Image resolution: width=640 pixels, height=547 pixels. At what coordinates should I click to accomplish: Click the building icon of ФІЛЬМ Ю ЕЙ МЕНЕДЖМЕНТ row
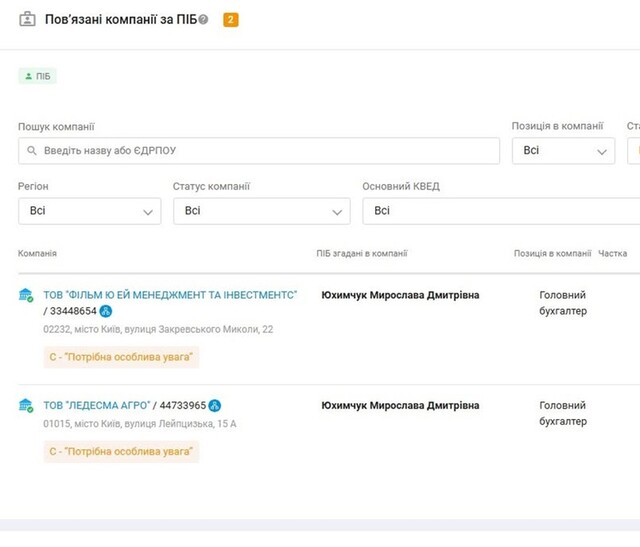pos(26,295)
